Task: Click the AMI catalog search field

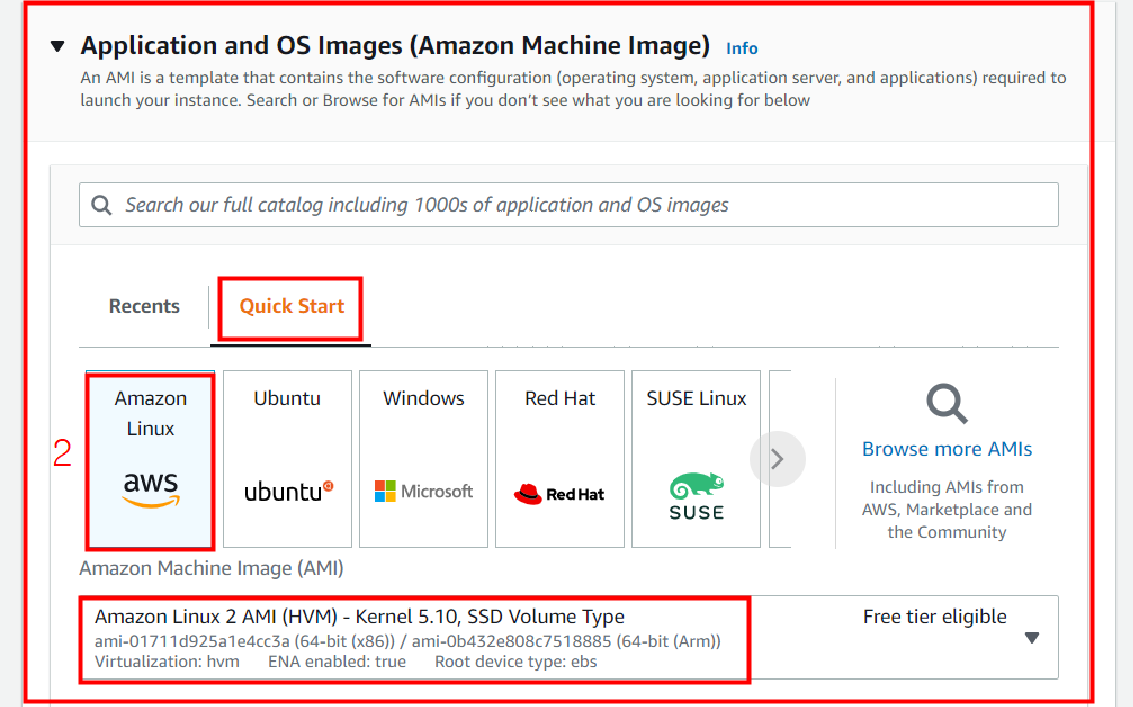Action: point(569,205)
